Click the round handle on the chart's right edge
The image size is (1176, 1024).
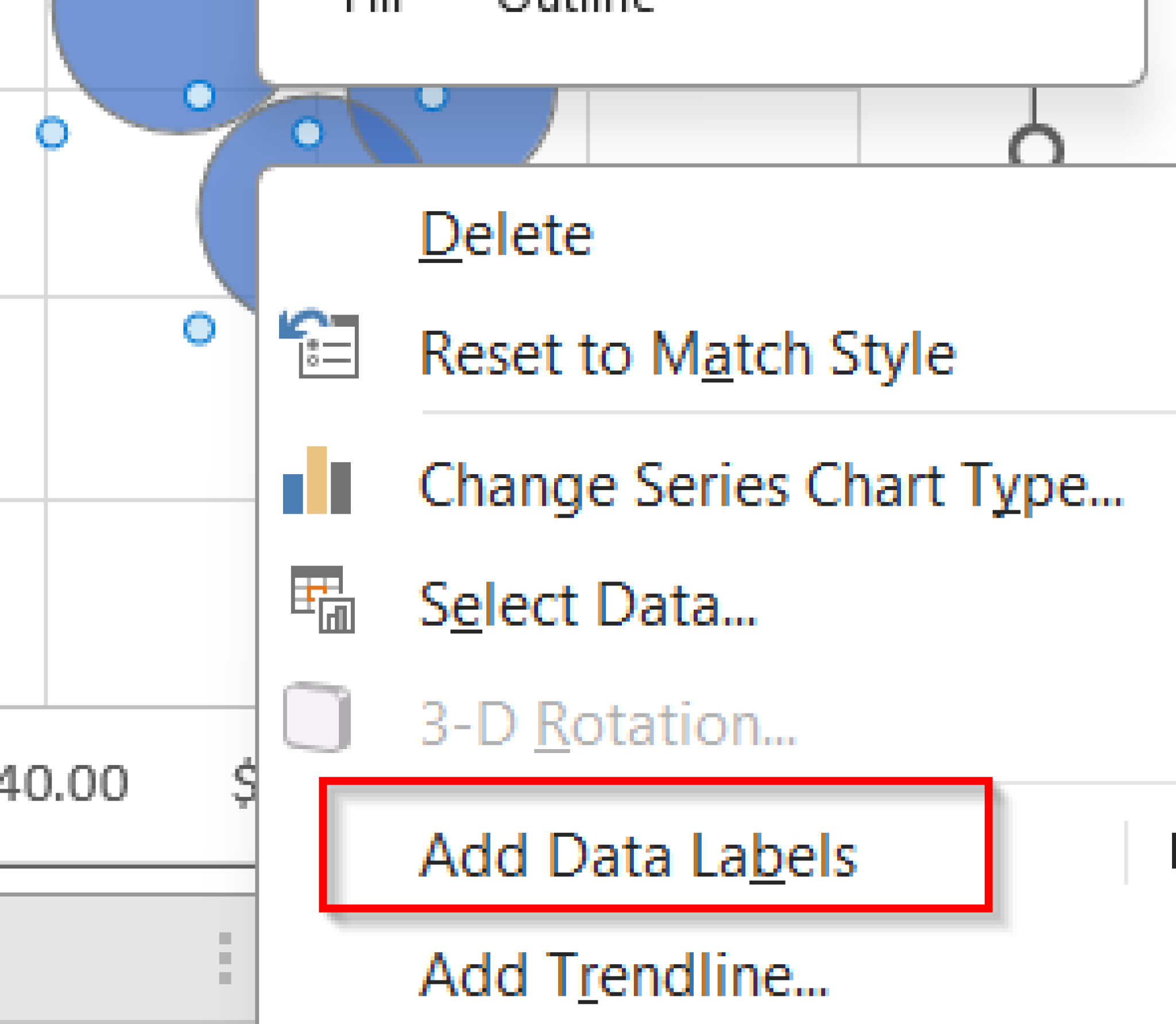[1036, 146]
